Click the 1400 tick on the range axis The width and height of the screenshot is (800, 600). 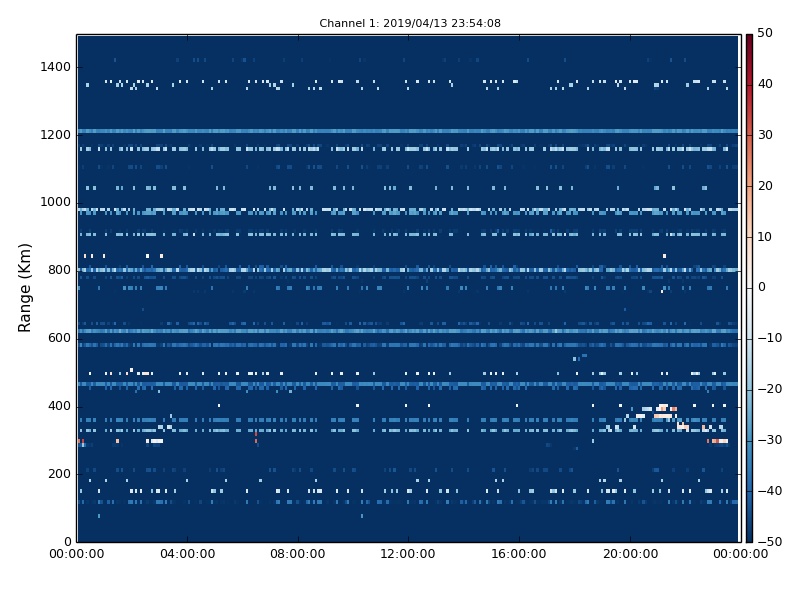pos(55,67)
